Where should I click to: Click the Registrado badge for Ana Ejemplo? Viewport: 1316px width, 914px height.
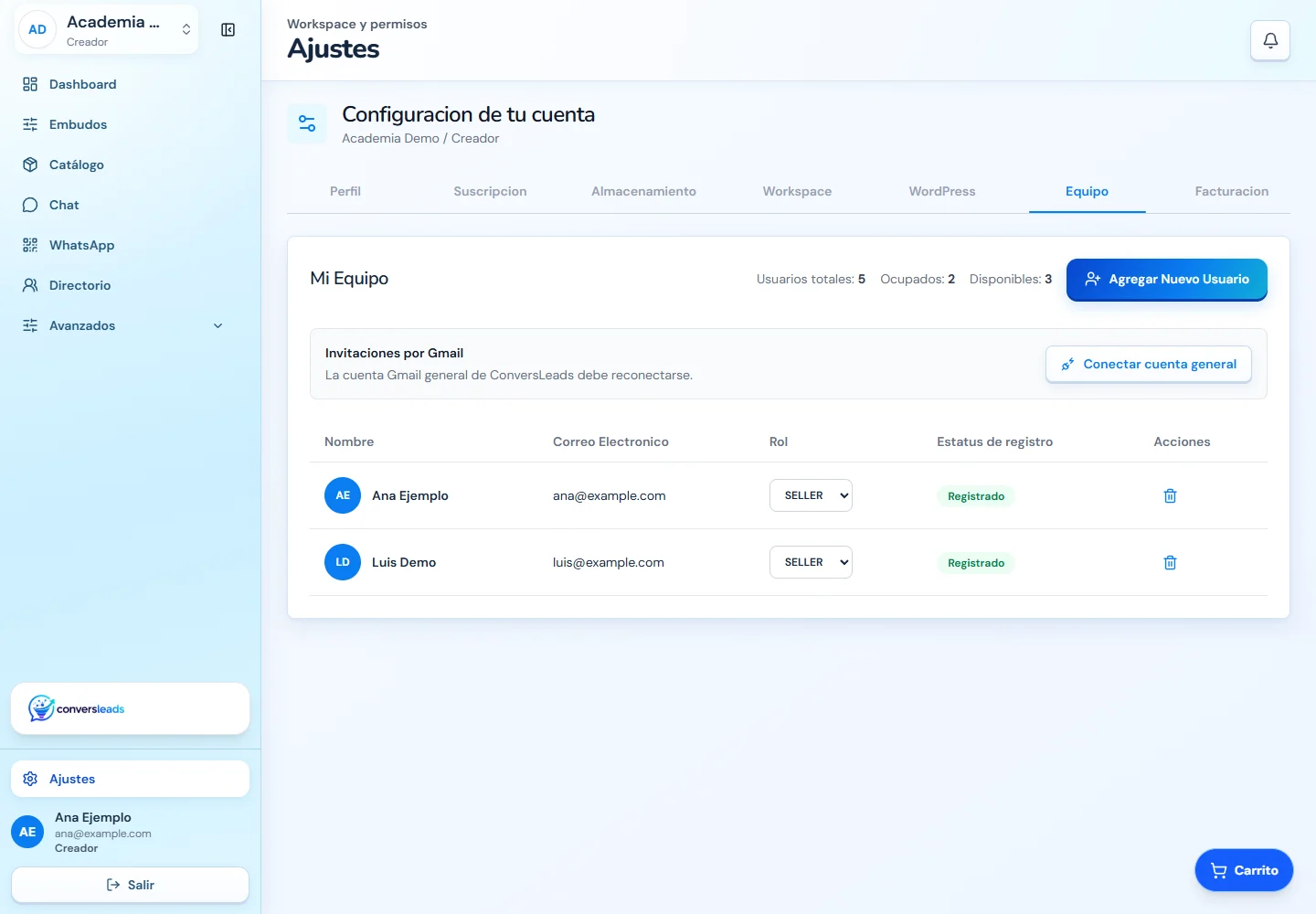pos(976,496)
